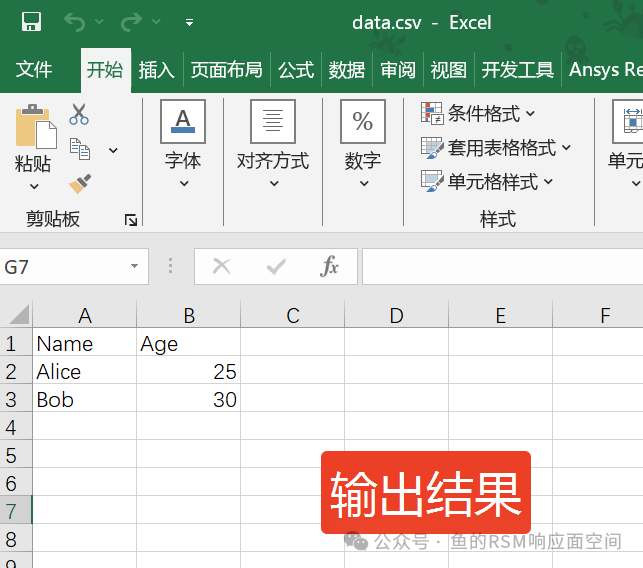The width and height of the screenshot is (643, 568).
Task: Expand the 数字 group dropdown chevron
Action: pos(364,183)
